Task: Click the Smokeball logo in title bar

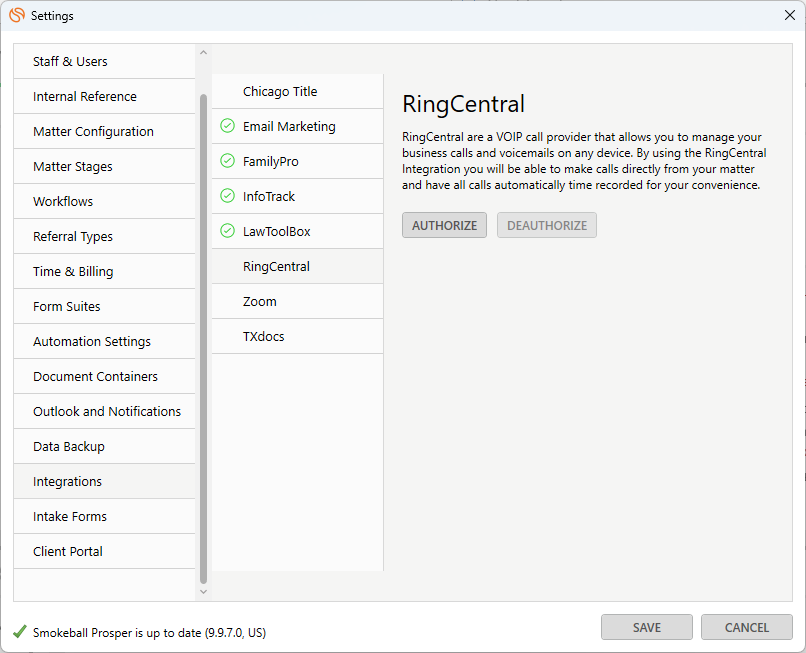Action: point(17,15)
